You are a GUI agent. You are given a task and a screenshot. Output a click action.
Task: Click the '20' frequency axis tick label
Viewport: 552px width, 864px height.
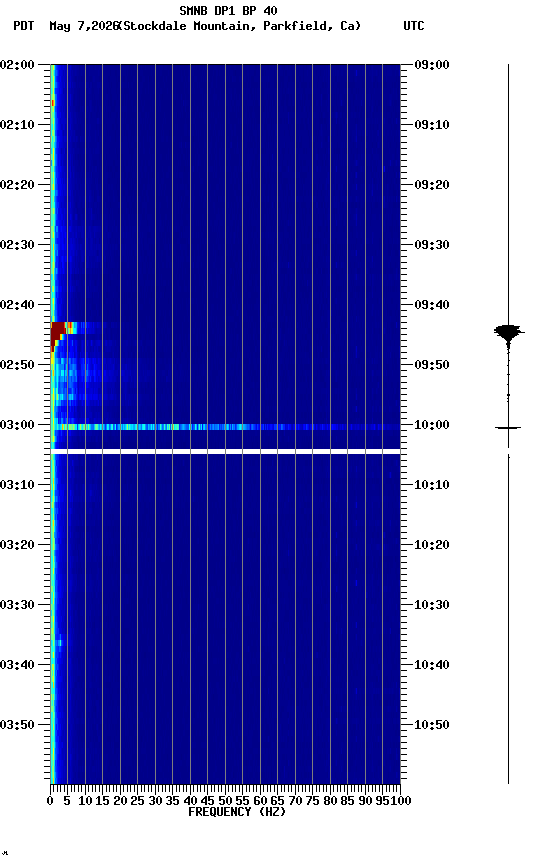pos(120,801)
